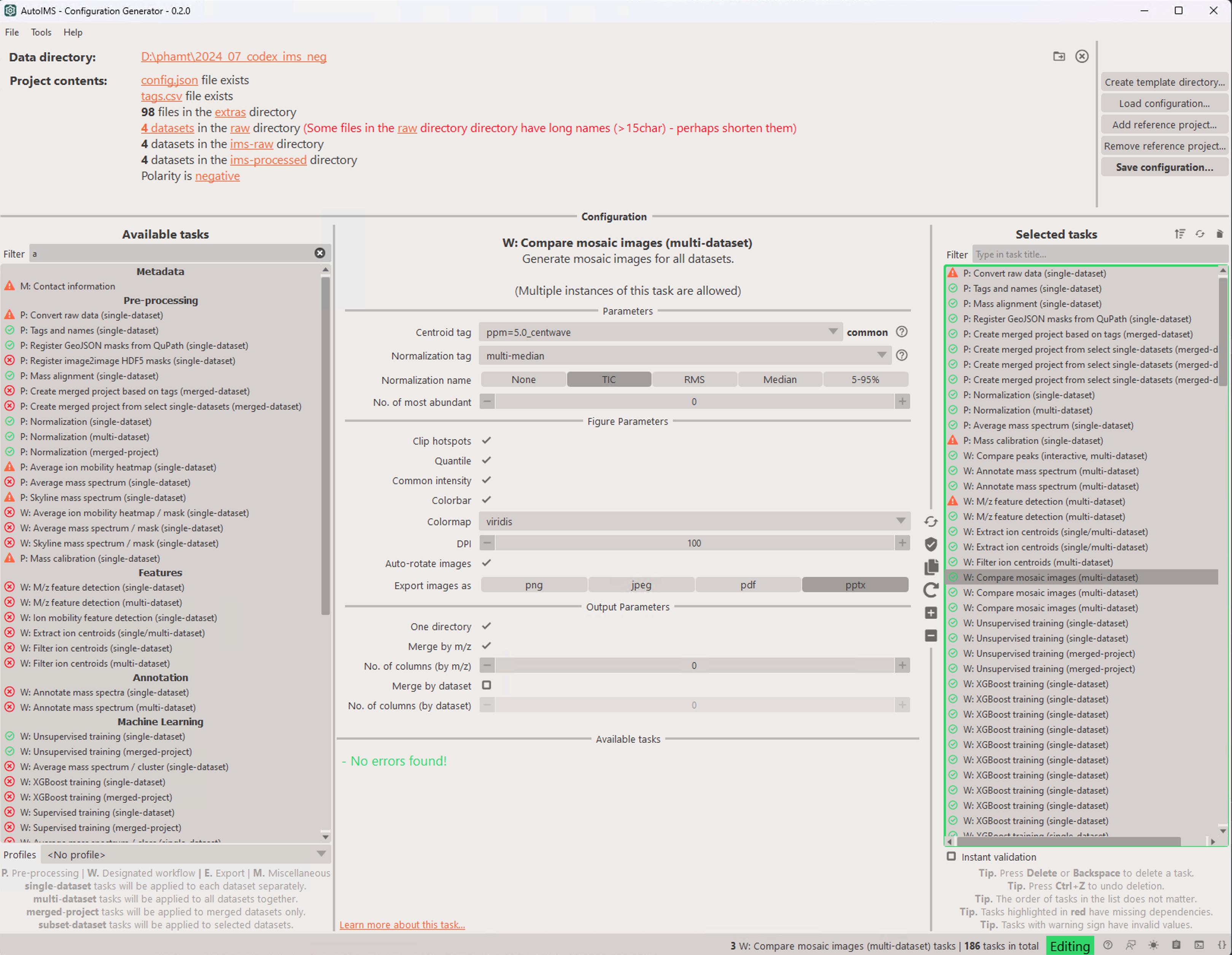This screenshot has height=955, width=1232.
Task: Click the minus square remove task icon
Action: [931, 636]
